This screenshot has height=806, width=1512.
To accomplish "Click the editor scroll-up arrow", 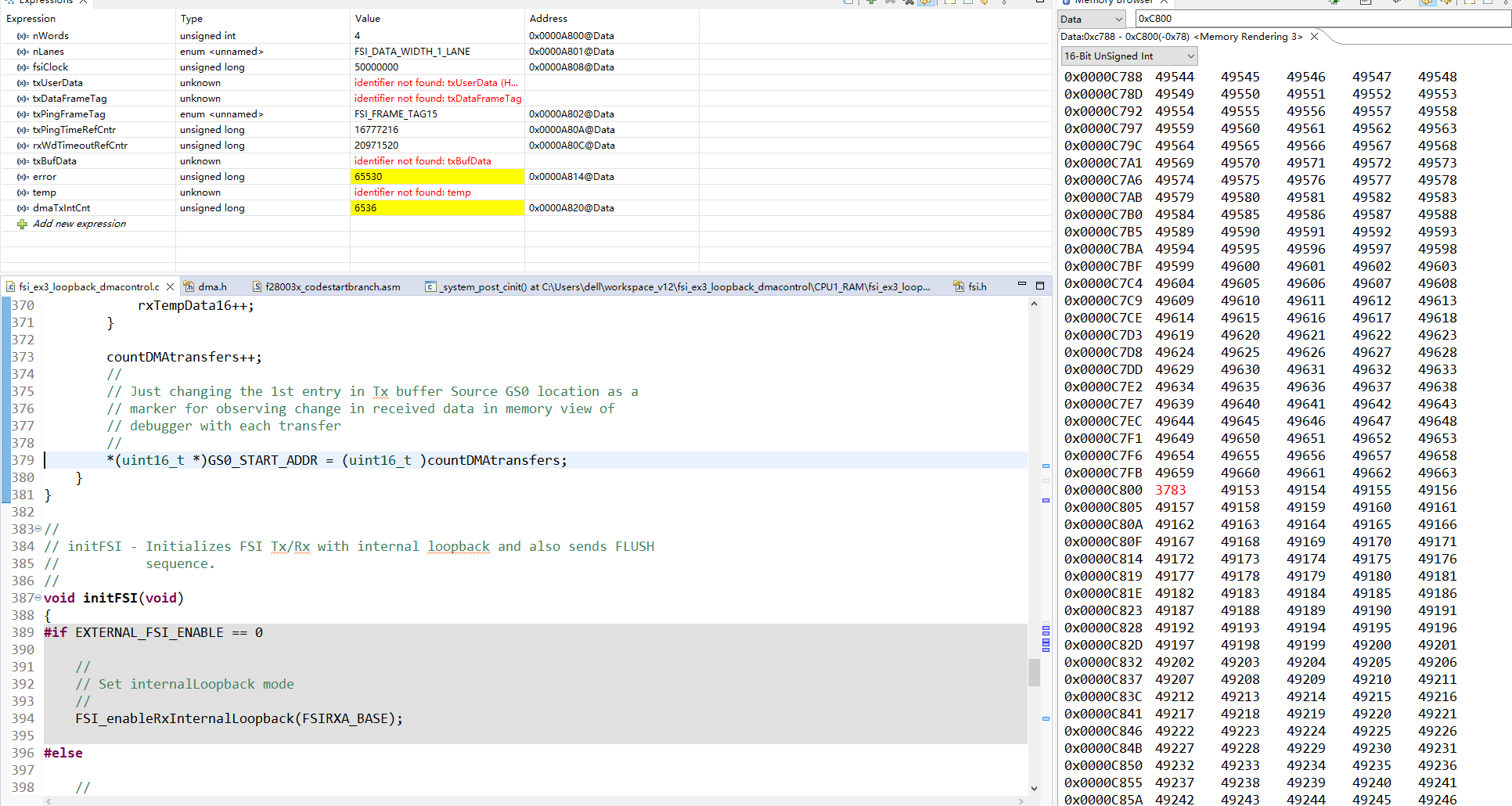I will coord(1034,304).
